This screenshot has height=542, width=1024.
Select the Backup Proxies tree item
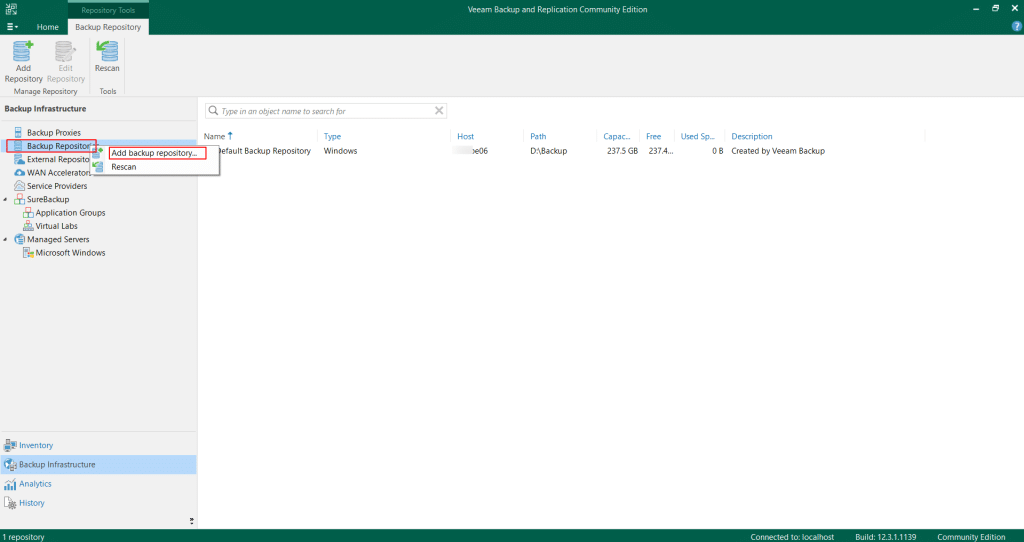click(x=54, y=133)
